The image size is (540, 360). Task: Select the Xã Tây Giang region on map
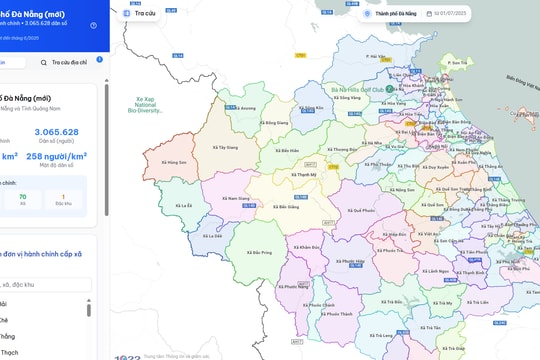225,147
